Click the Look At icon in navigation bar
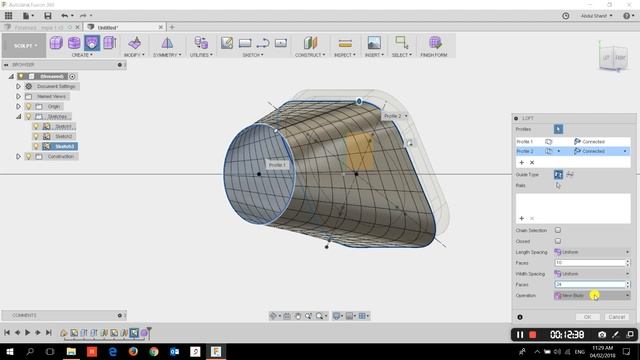The image size is (640, 360). (287, 316)
